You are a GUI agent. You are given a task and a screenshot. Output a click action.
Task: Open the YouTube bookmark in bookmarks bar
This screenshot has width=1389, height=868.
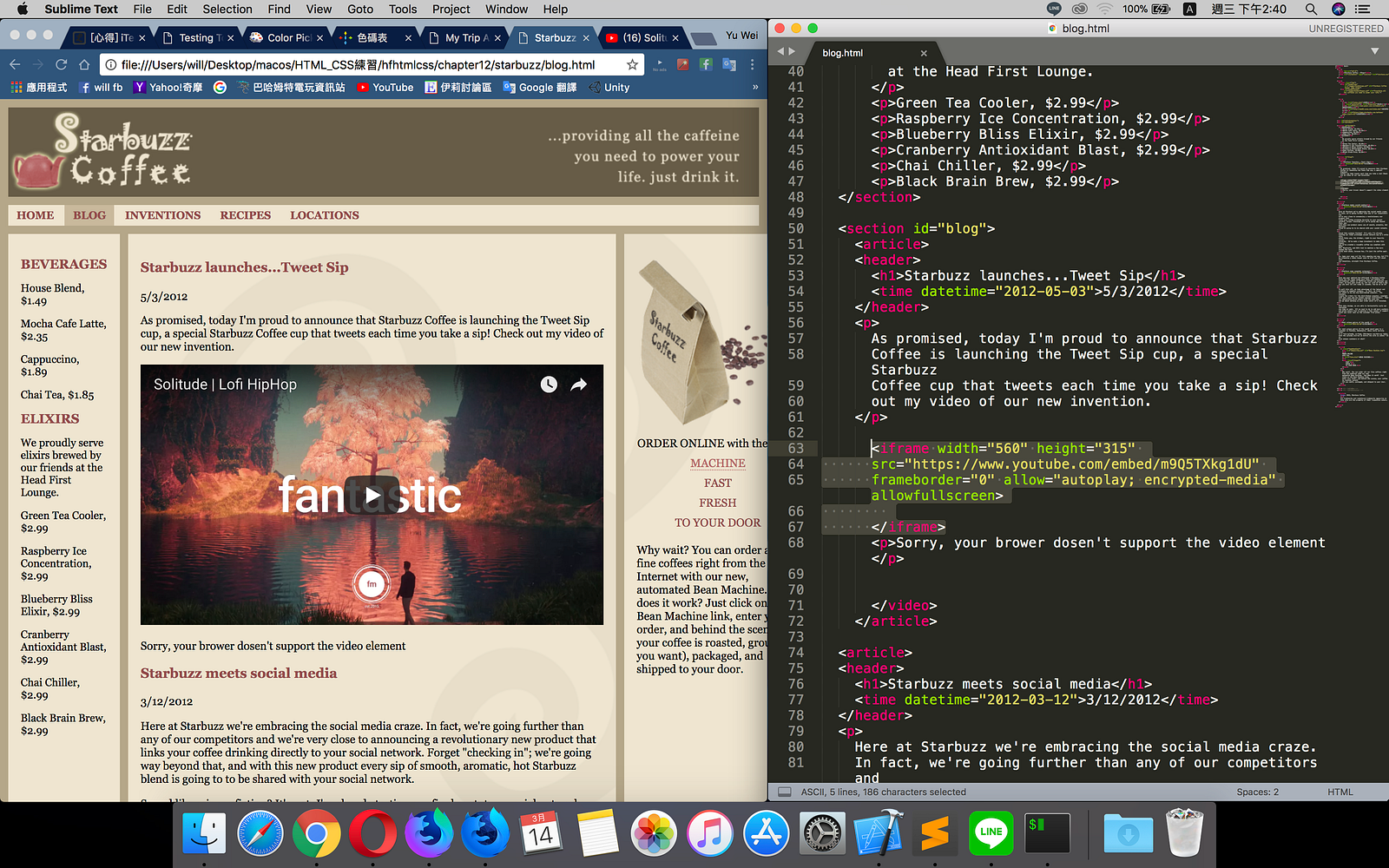click(x=385, y=87)
